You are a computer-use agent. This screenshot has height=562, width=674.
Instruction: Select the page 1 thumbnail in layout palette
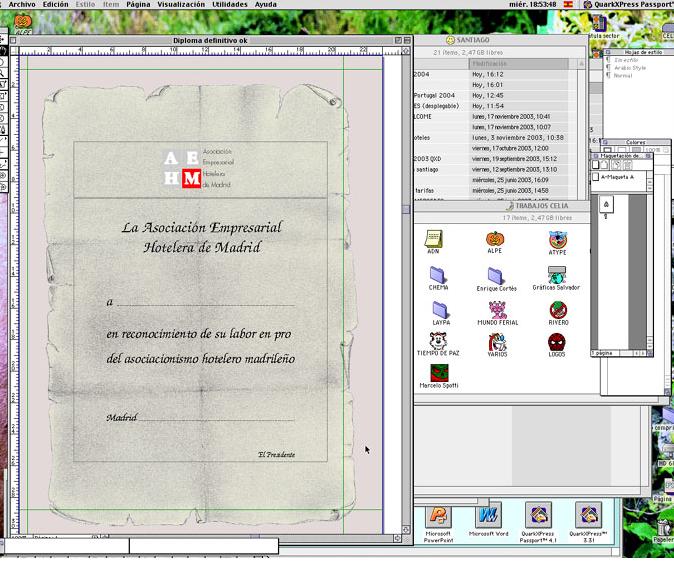[x=606, y=205]
